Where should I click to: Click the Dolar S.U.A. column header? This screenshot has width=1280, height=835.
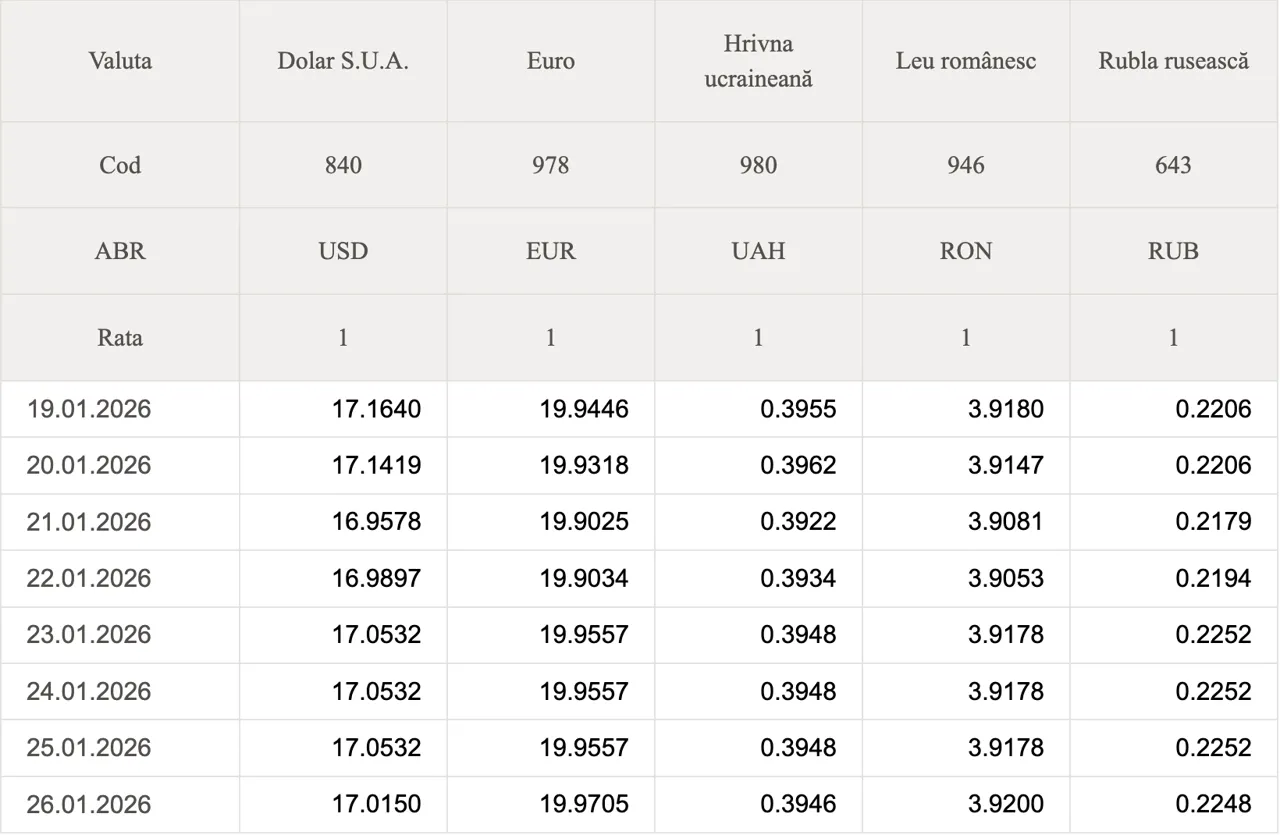point(343,61)
